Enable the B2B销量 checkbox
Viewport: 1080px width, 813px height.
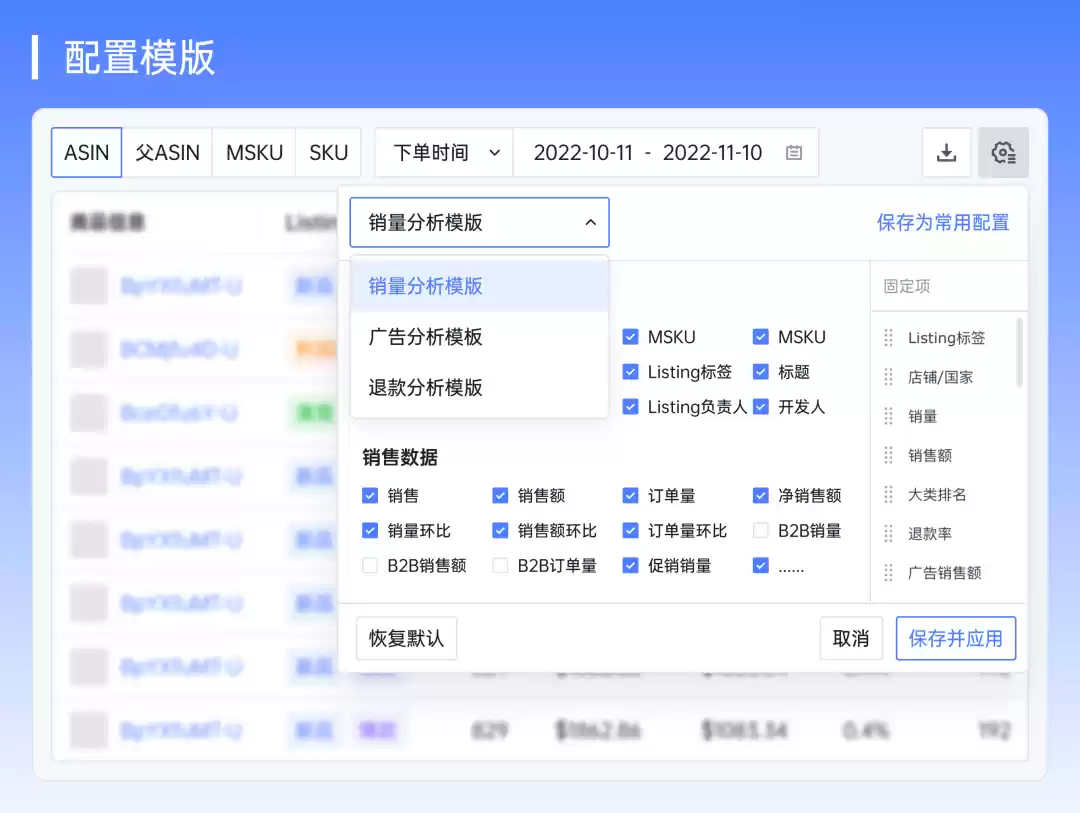(761, 530)
